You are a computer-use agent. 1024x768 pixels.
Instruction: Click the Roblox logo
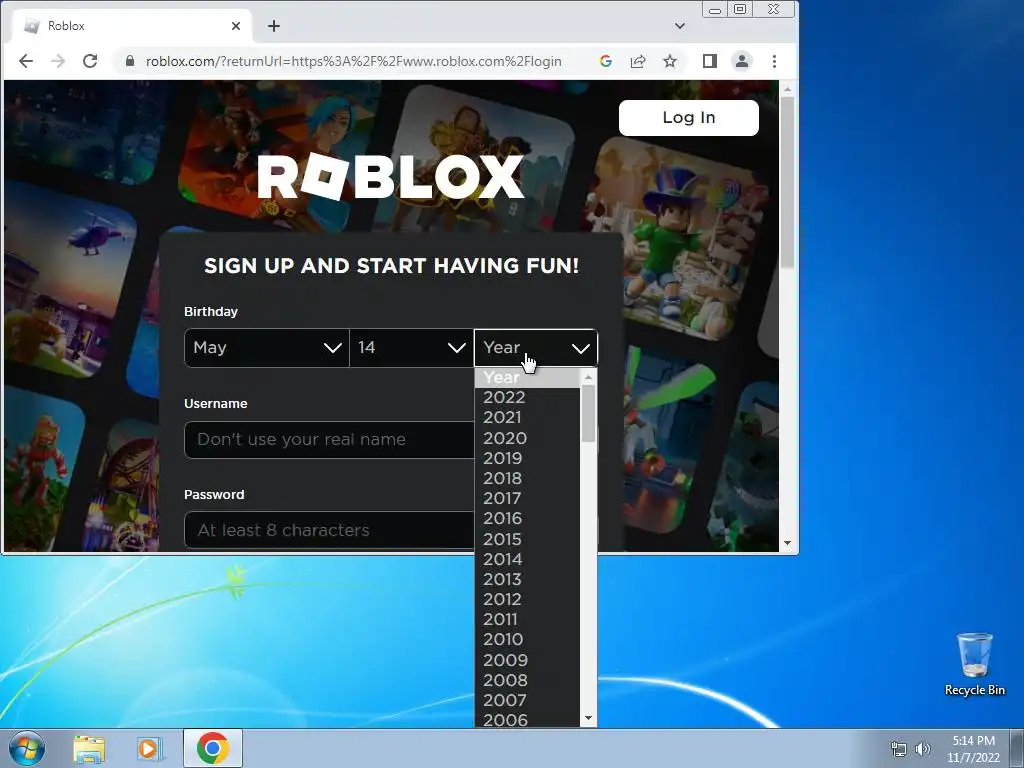[391, 176]
